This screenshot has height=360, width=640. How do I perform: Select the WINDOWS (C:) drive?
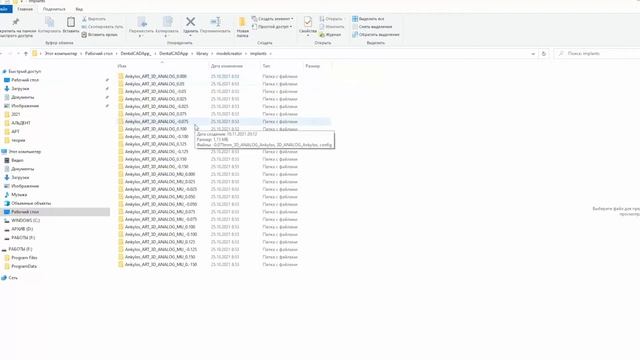pos(25,220)
